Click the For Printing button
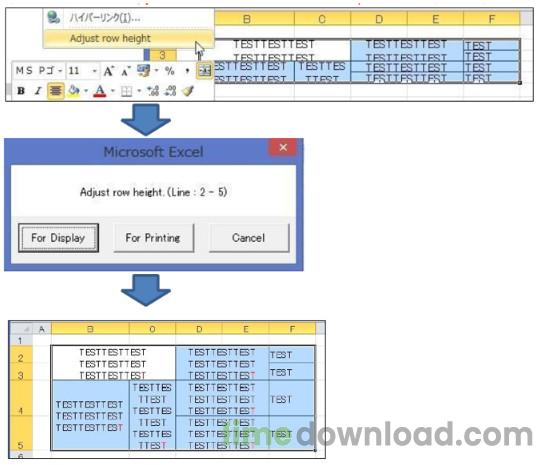Viewport: 540px width, 465px height. tap(154, 238)
